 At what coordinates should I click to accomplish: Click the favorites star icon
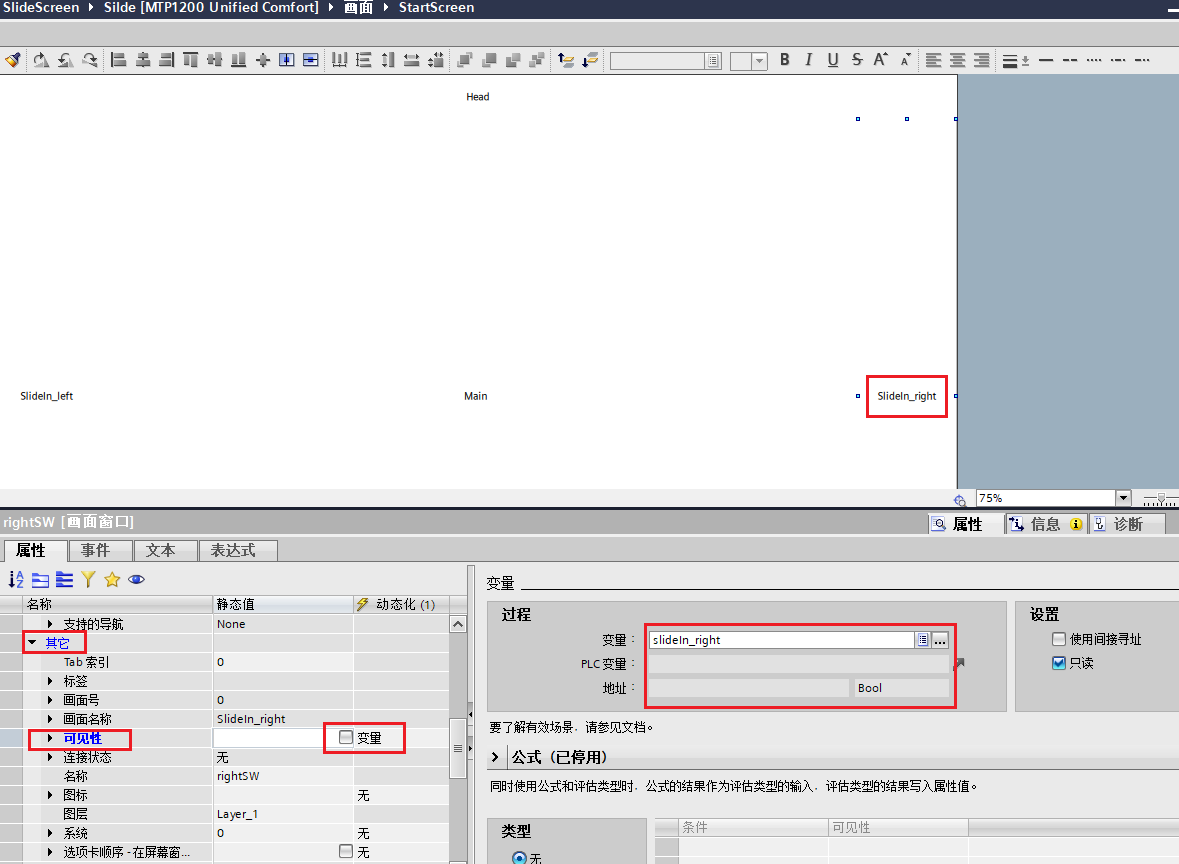coord(112,579)
